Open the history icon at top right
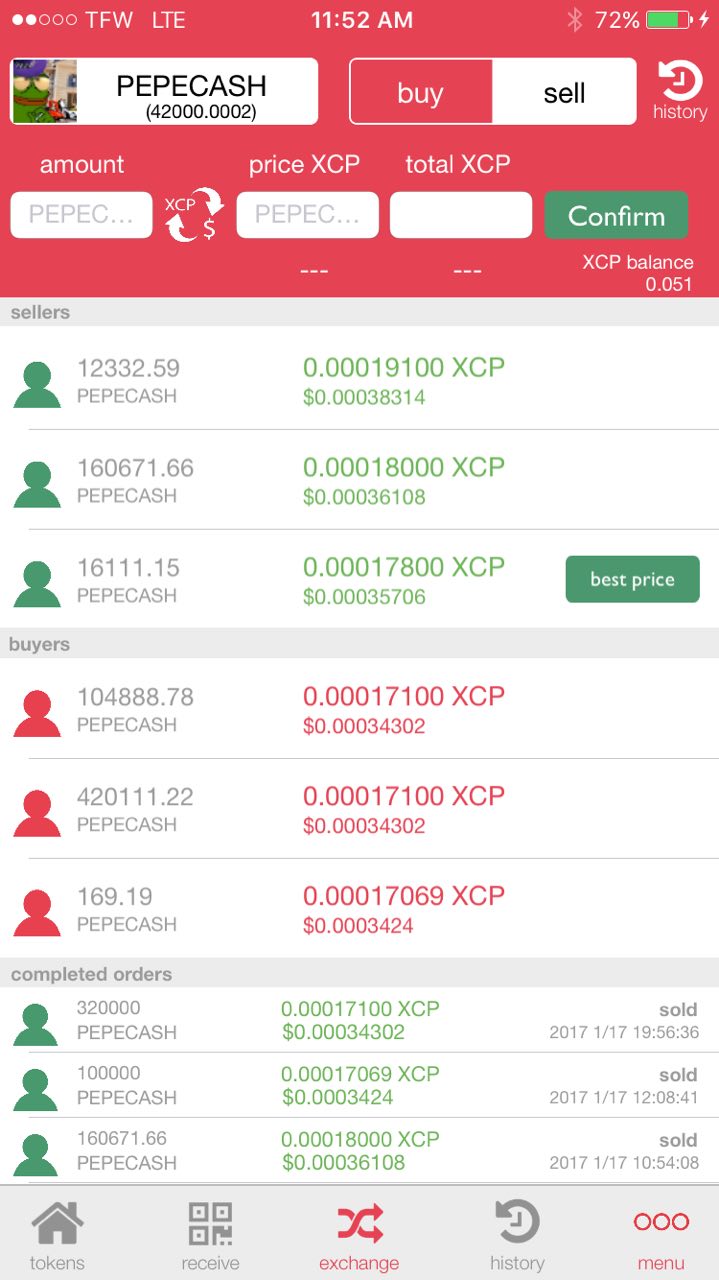Viewport: 719px width, 1280px height. click(x=680, y=90)
